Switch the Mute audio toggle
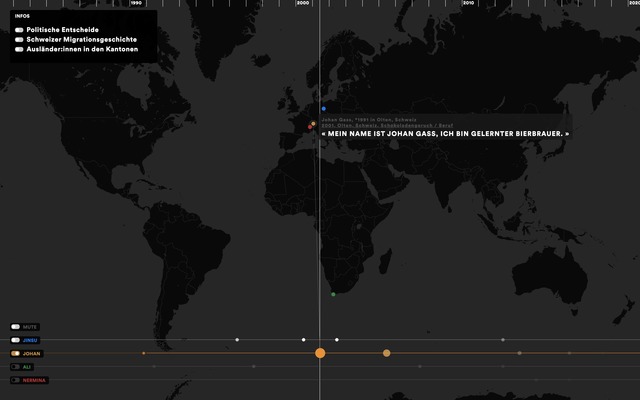The image size is (640, 400). tap(16, 327)
